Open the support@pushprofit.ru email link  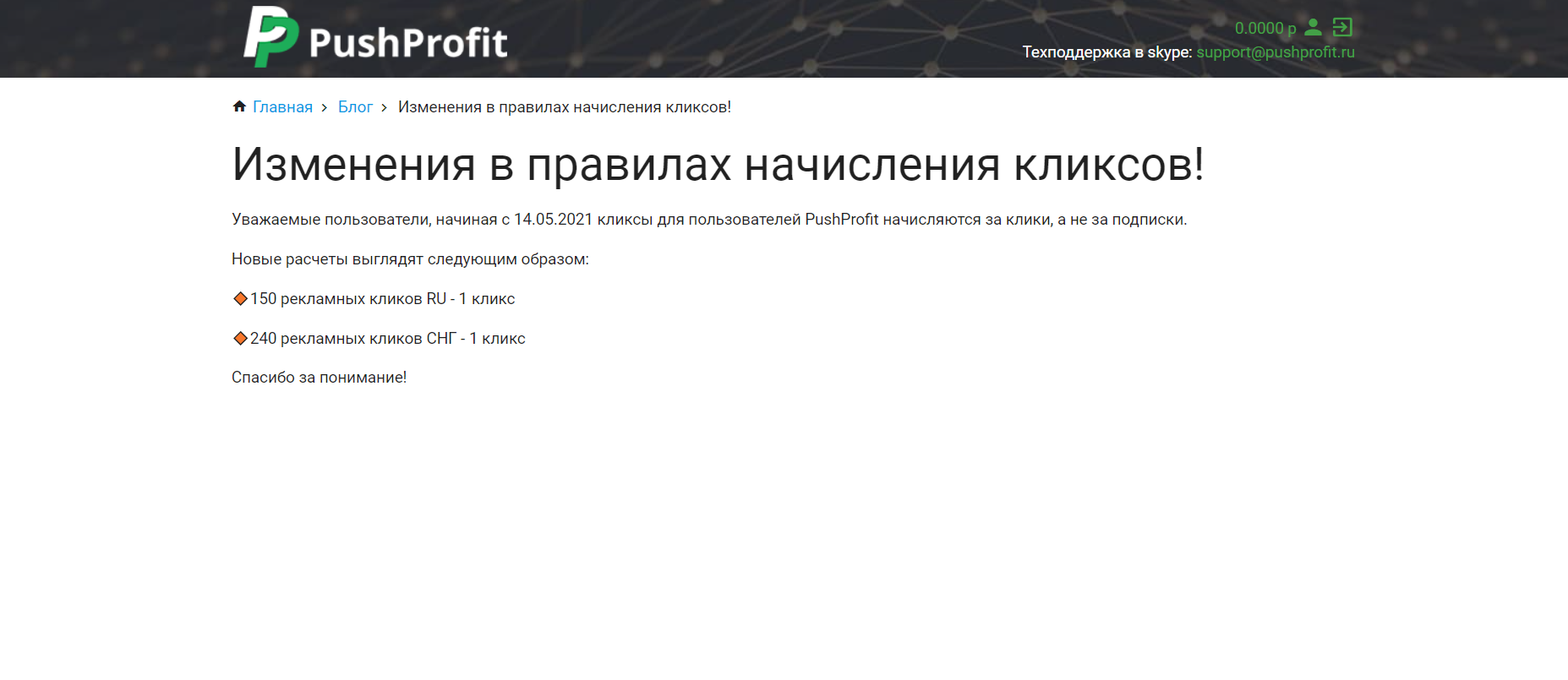coord(1275,52)
